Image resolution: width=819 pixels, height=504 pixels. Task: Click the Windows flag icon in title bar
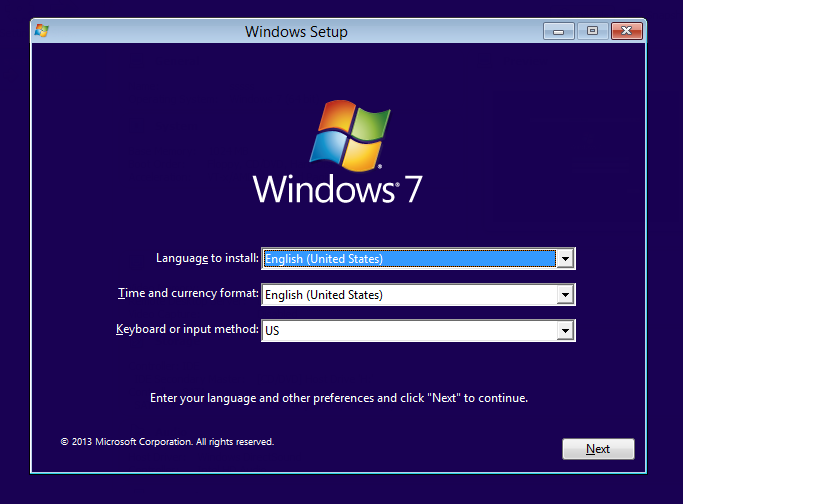point(42,31)
